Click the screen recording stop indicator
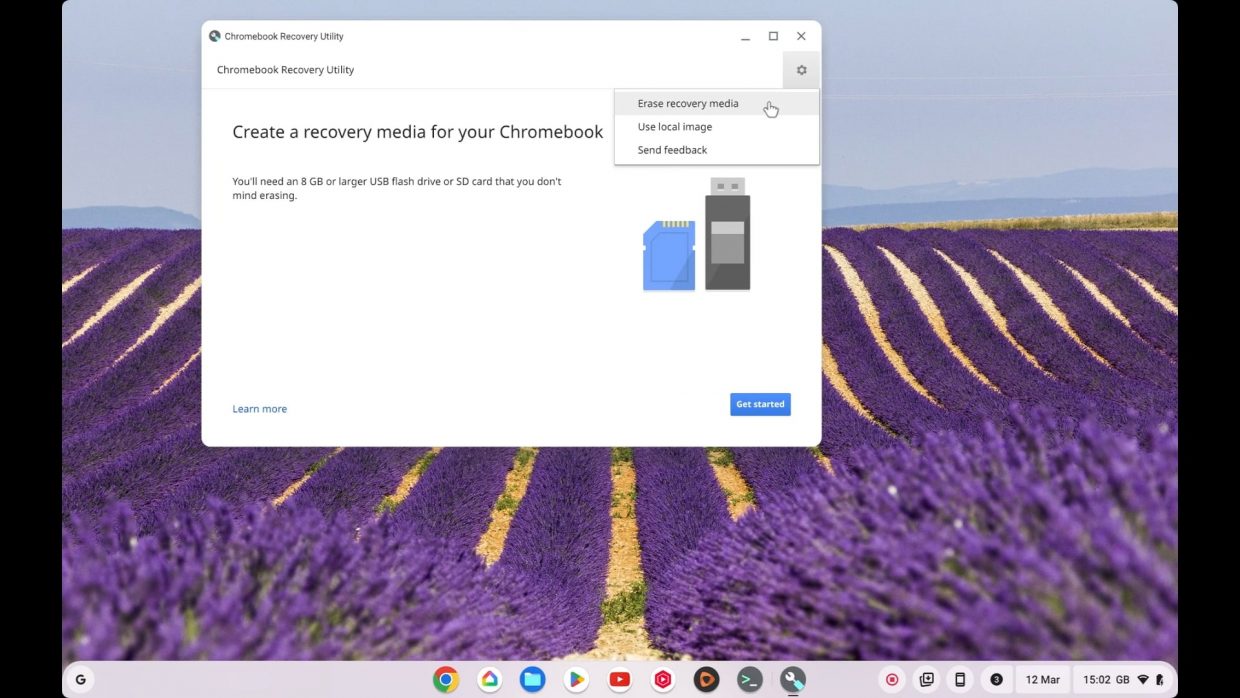This screenshot has height=698, width=1240. coord(892,680)
